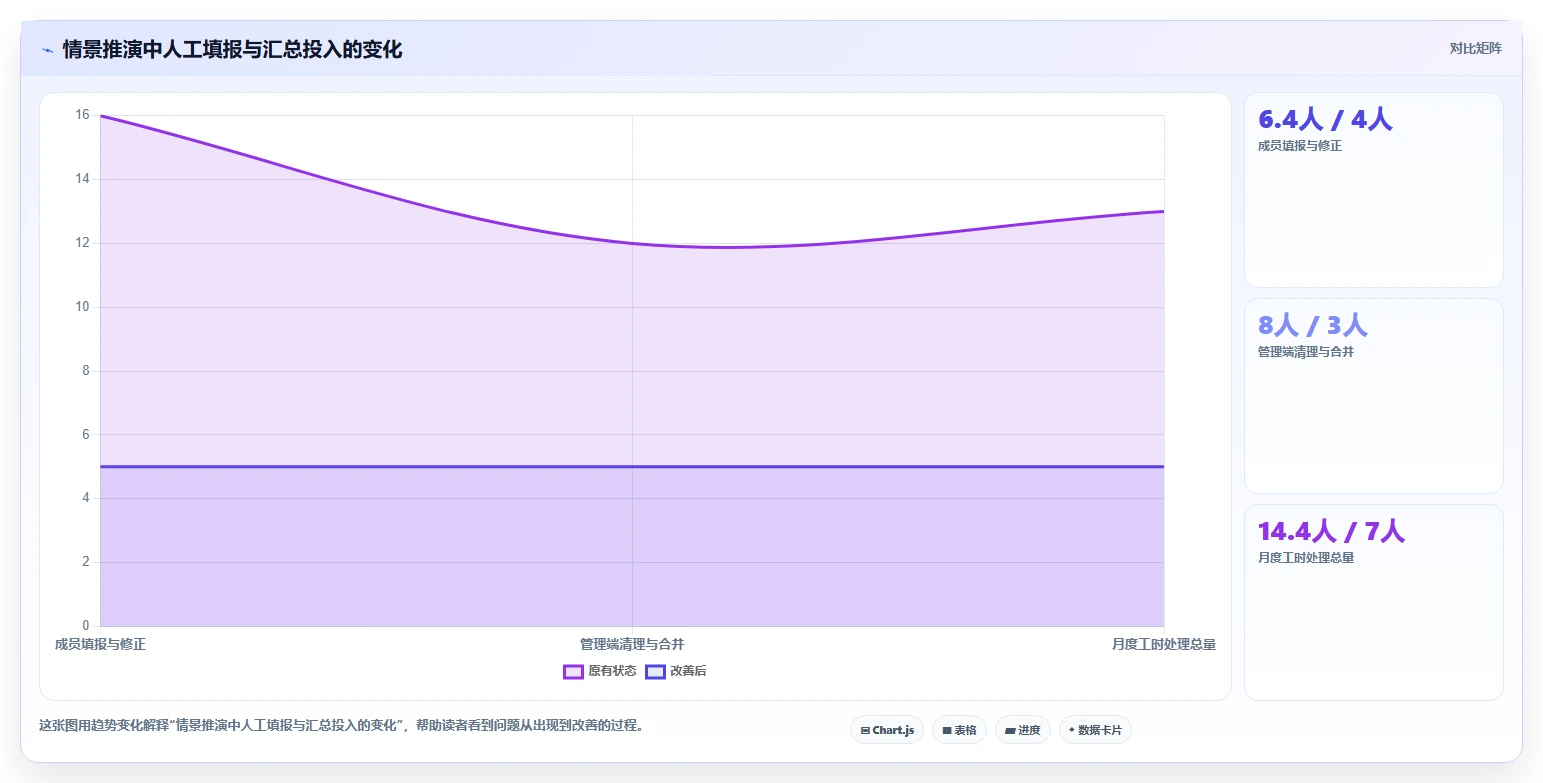Toggle the 改善后 legend series
The image size is (1543, 783).
coord(676,671)
